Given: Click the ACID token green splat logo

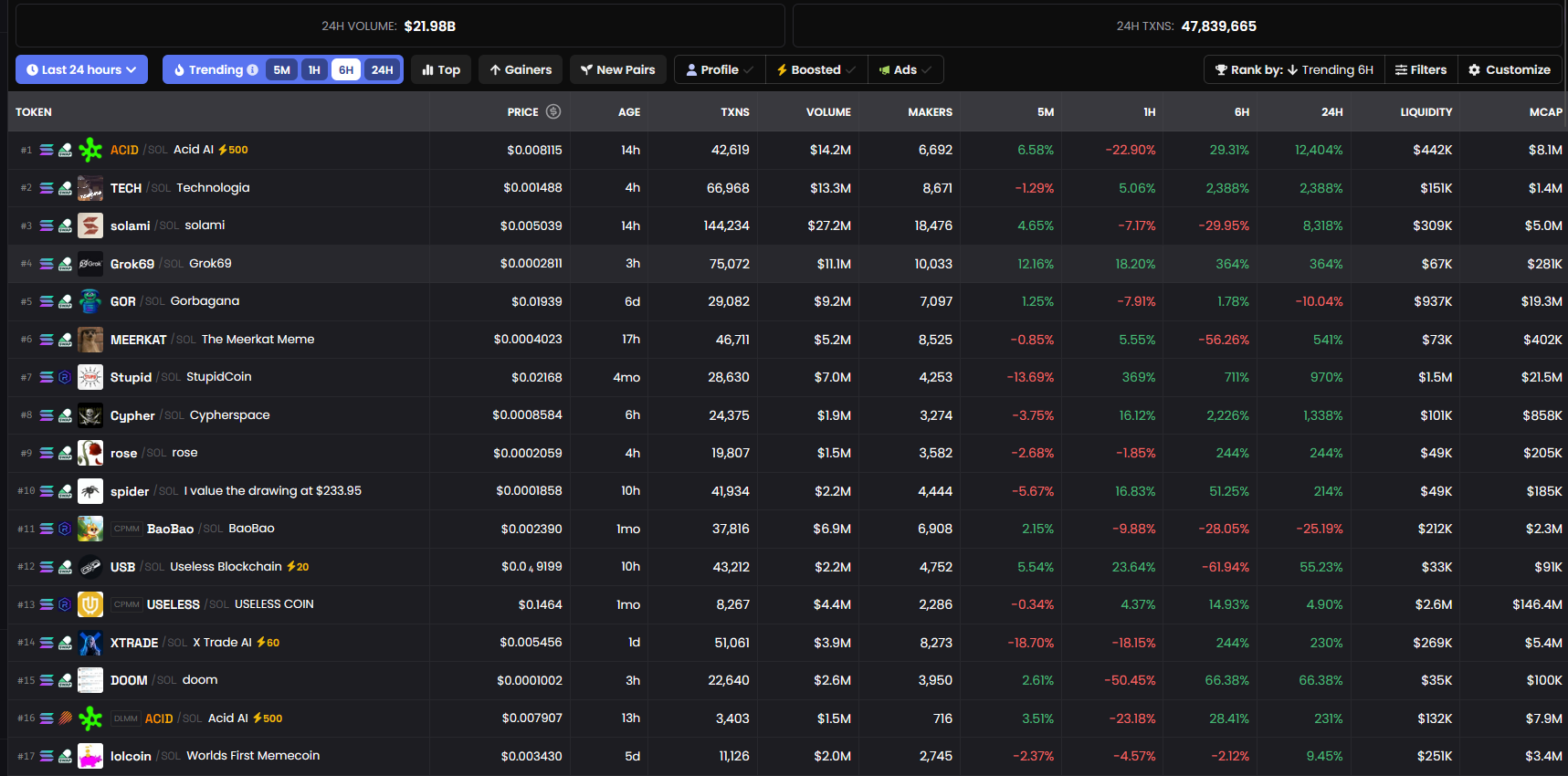Looking at the screenshot, I should coord(90,150).
